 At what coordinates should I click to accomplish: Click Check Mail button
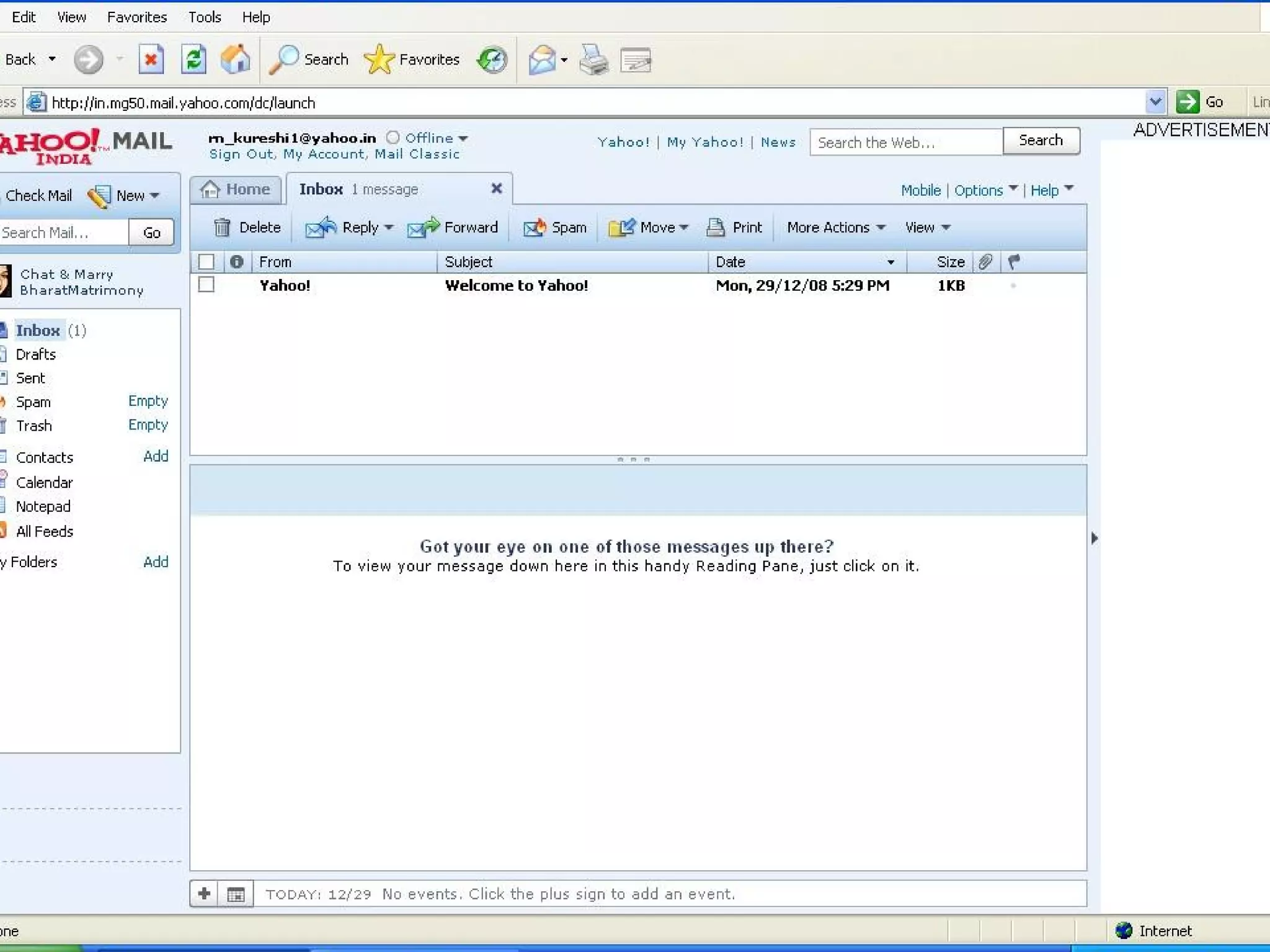[x=38, y=195]
